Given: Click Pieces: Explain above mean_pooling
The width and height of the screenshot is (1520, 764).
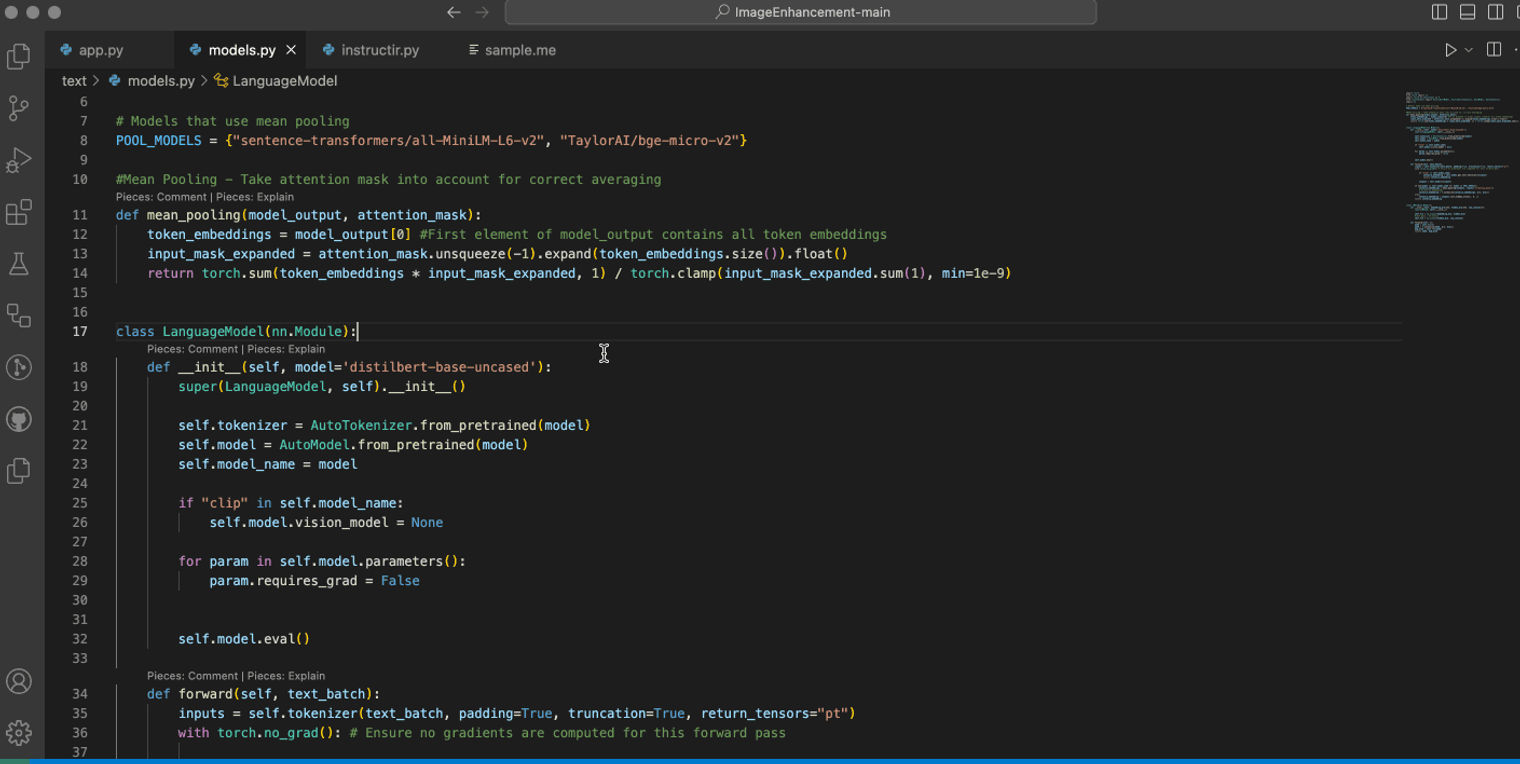Looking at the screenshot, I should 255,197.
